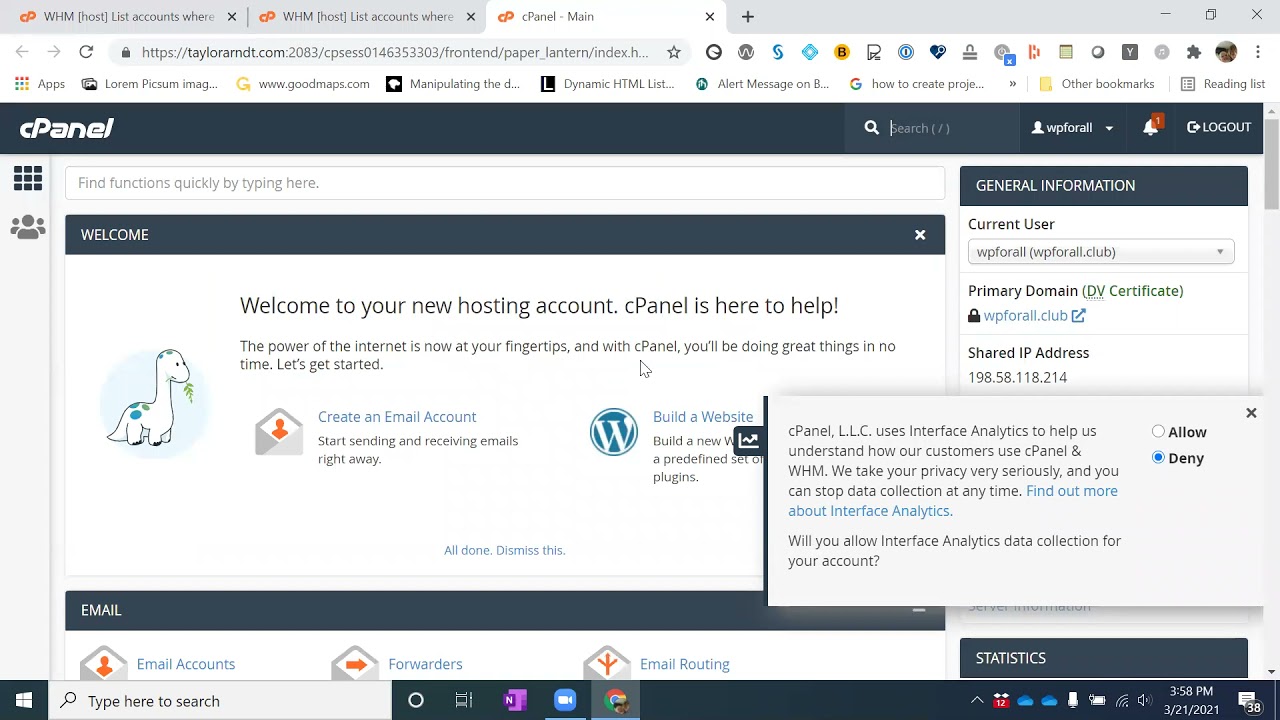Click DV Certificate link
1280x720 pixels.
click(1133, 291)
